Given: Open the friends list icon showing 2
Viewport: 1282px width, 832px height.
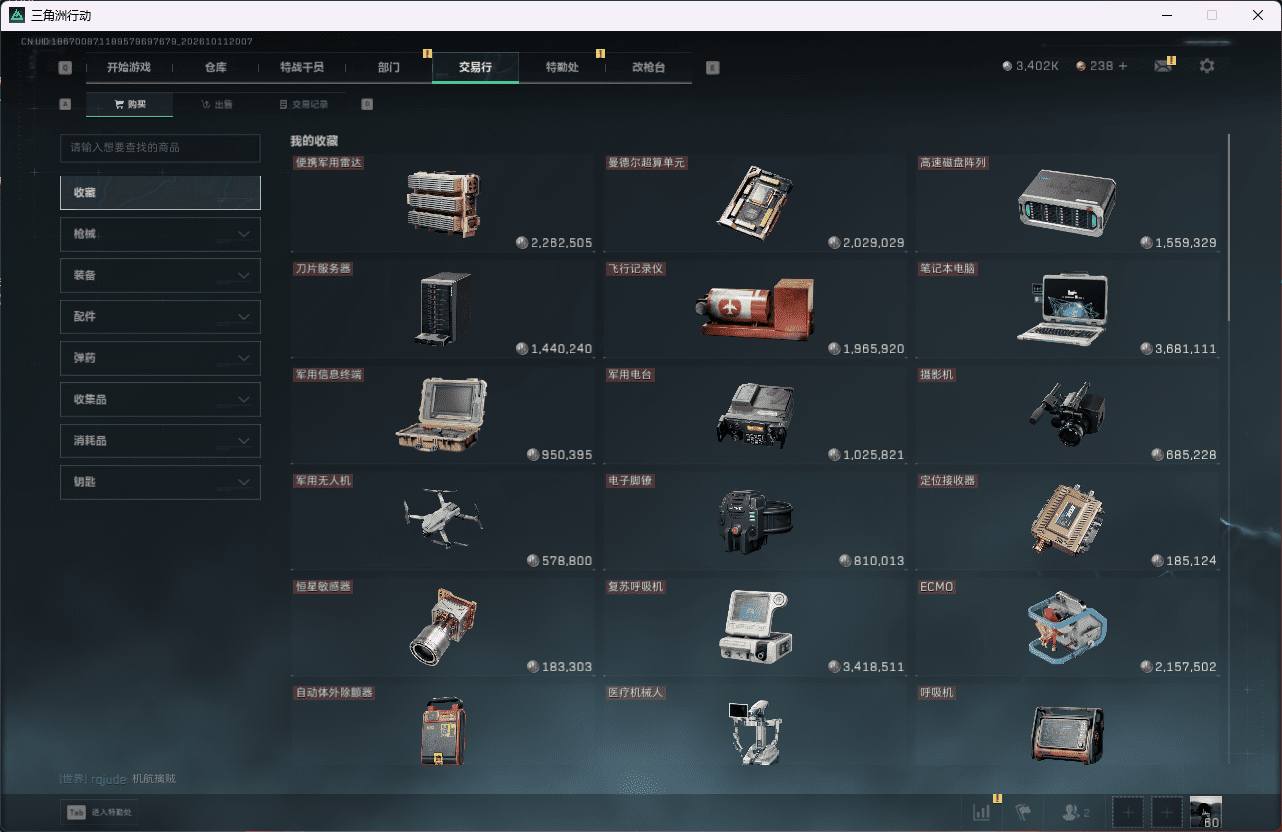Looking at the screenshot, I should [1077, 812].
